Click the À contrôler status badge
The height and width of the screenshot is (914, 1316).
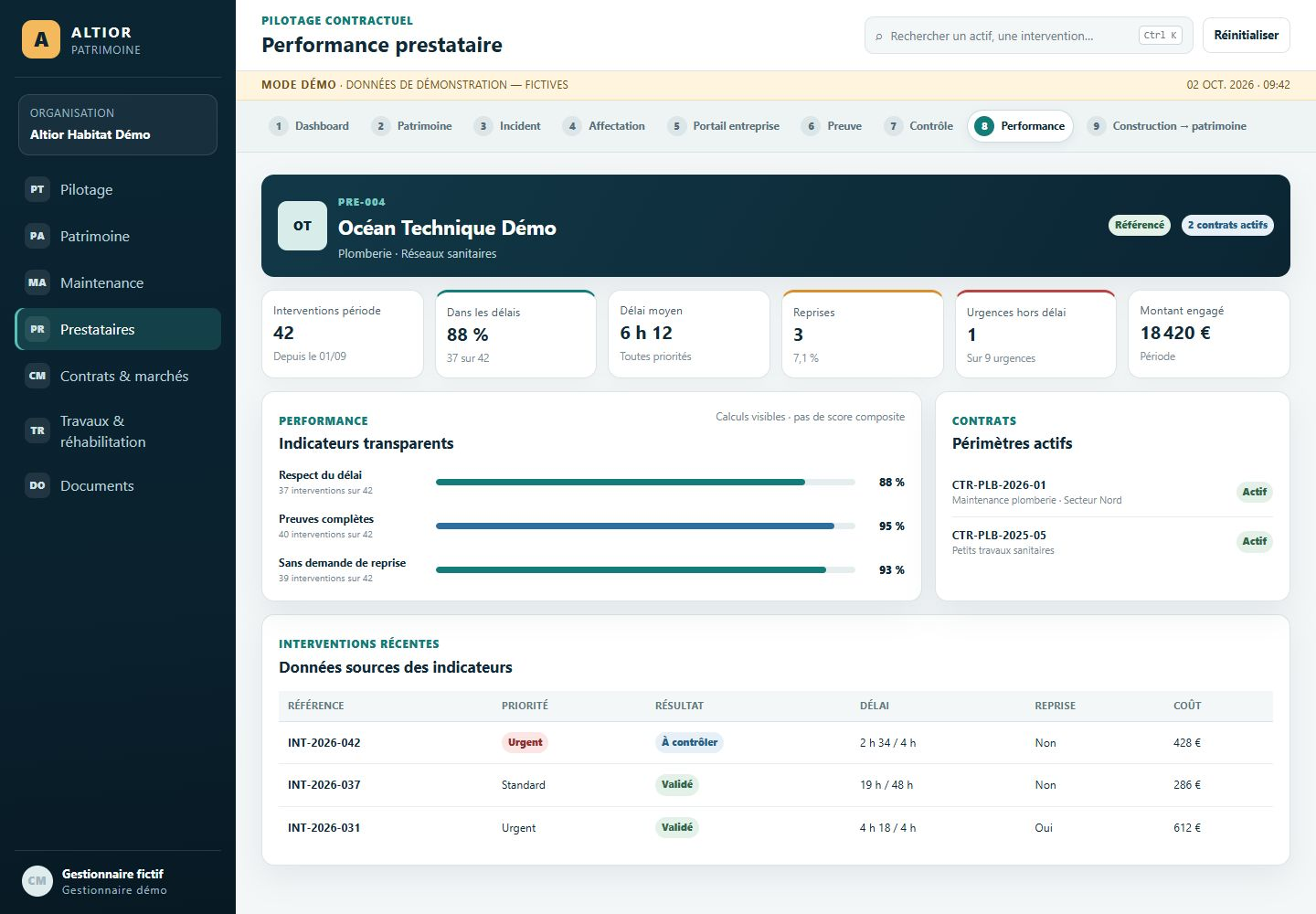tap(689, 742)
